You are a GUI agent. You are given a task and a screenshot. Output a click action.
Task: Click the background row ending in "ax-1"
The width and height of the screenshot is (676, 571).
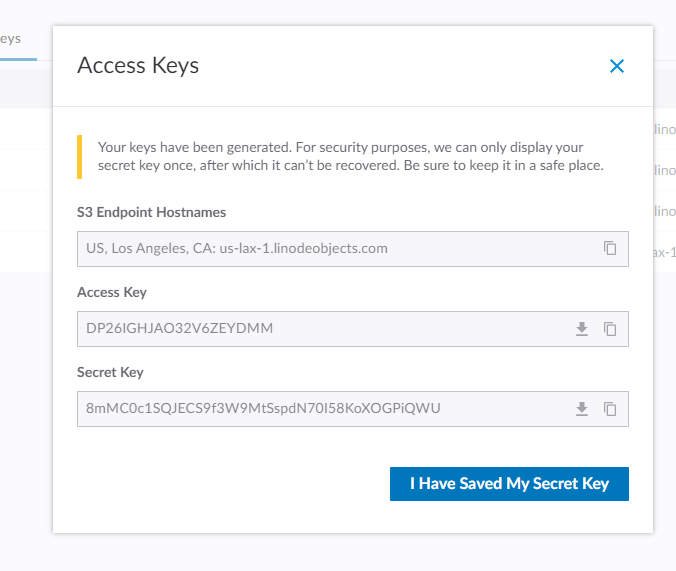click(663, 251)
